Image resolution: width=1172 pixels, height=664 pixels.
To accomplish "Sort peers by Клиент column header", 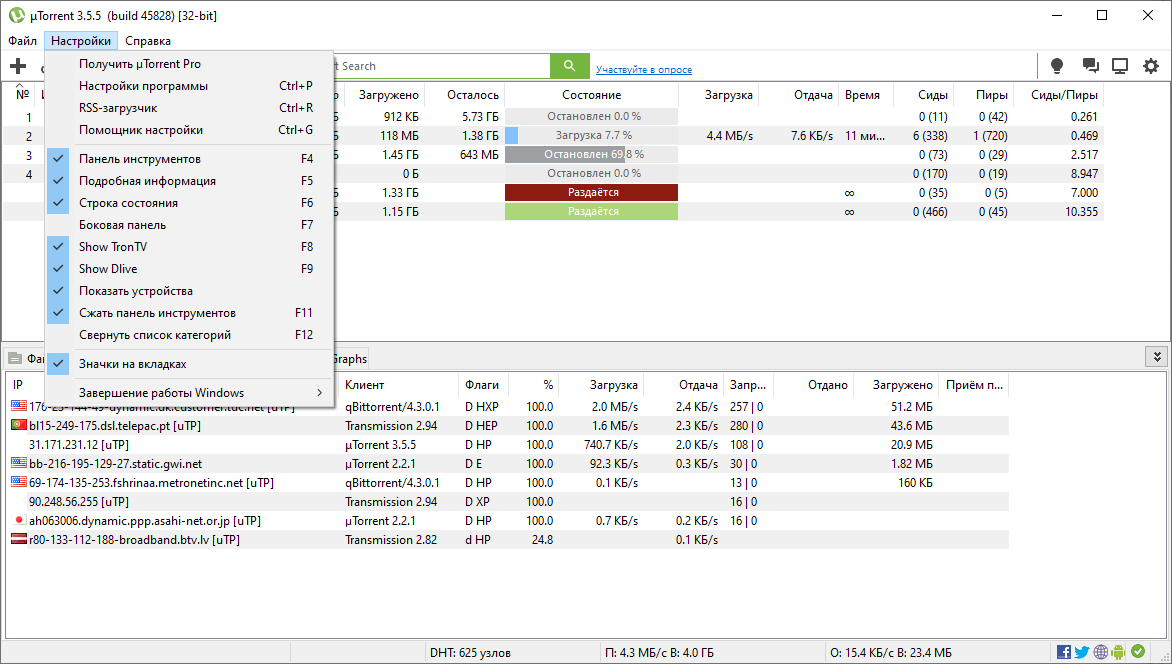I will [x=398, y=385].
